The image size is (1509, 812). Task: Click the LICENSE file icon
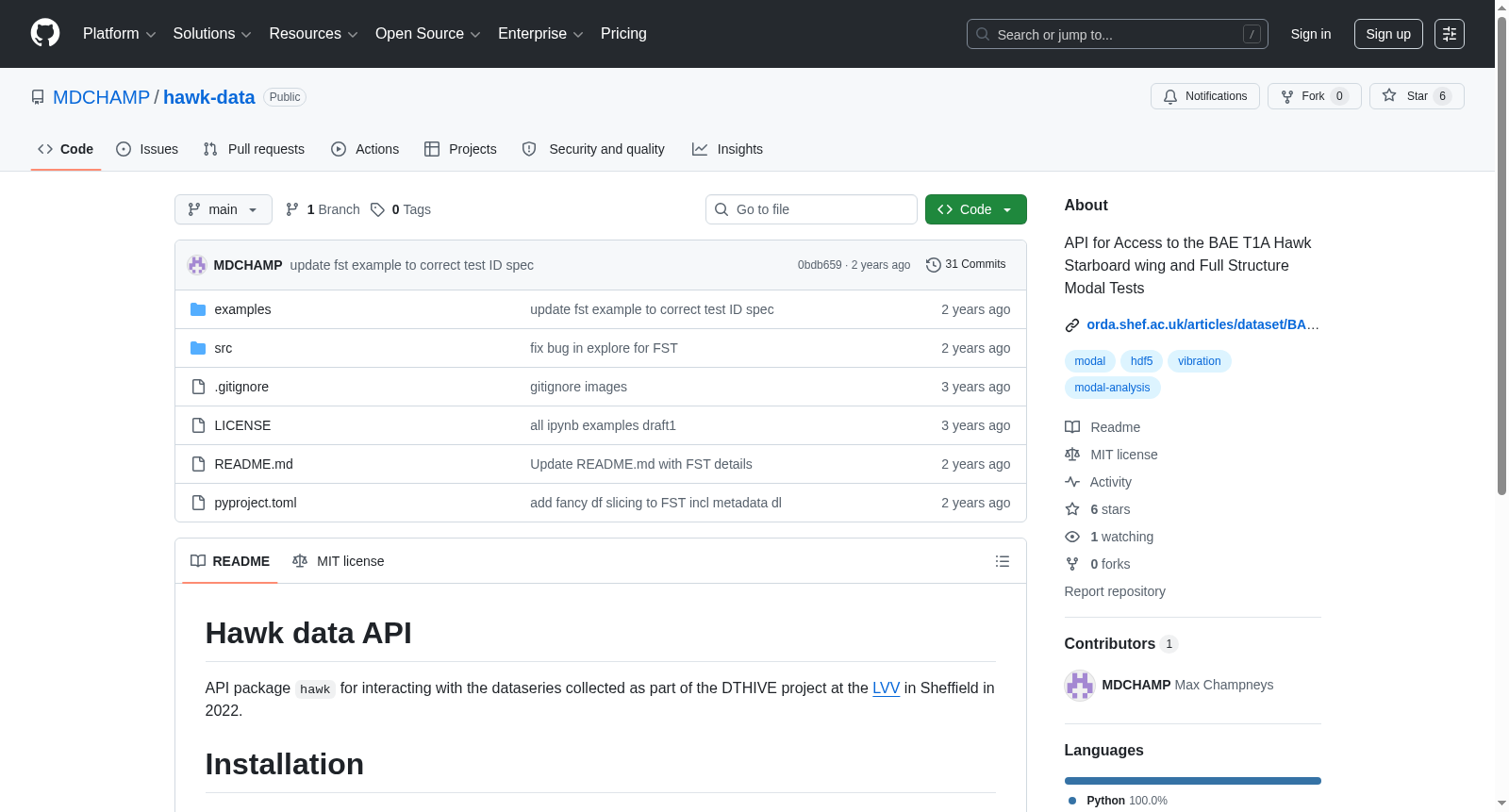(198, 425)
